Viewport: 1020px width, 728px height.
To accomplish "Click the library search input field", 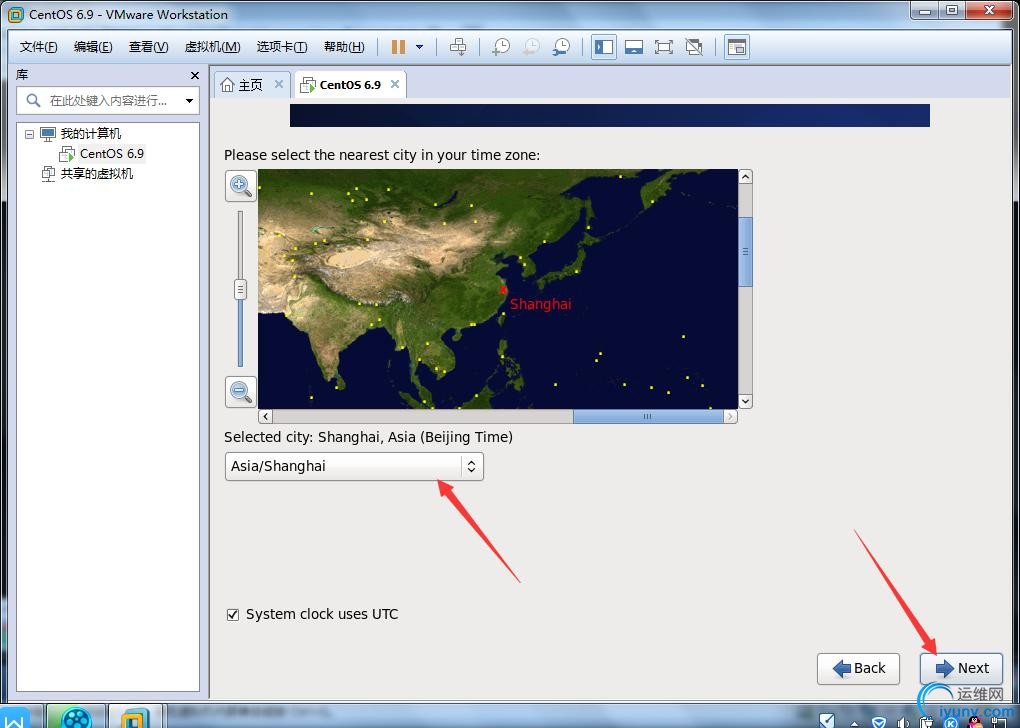I will point(109,101).
